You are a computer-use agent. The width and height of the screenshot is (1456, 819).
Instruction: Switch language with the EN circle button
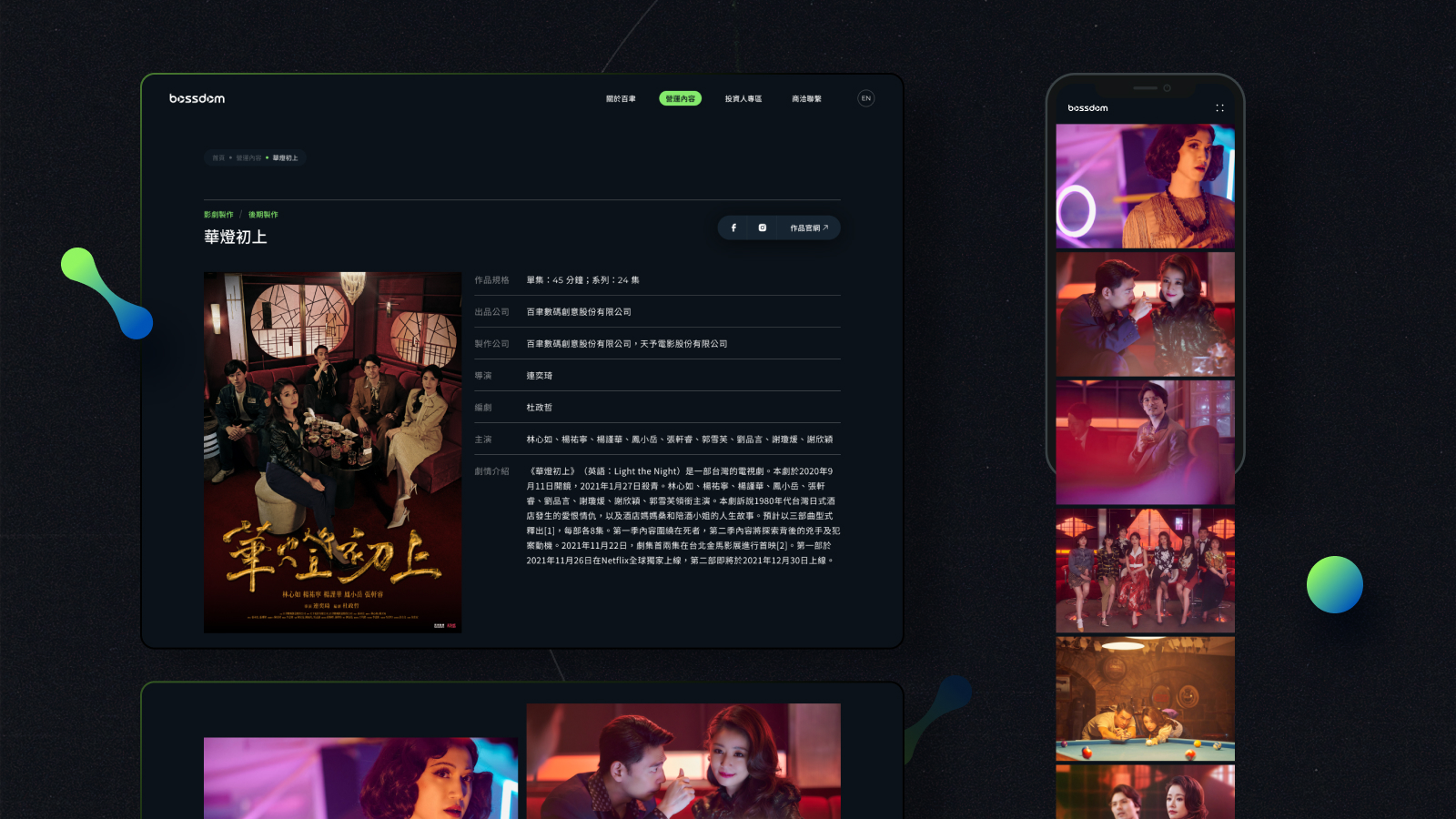[866, 98]
